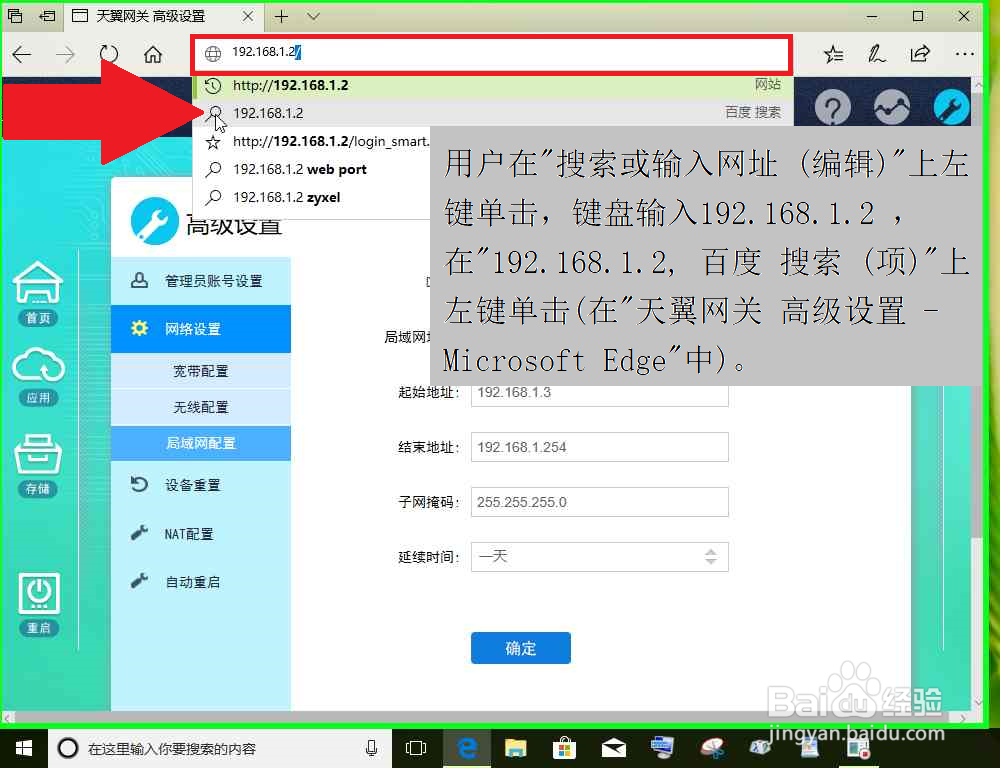The width and height of the screenshot is (1000, 768).
Task: Select the 天翼网关 高级设置 browser tab
Action: pos(163,17)
